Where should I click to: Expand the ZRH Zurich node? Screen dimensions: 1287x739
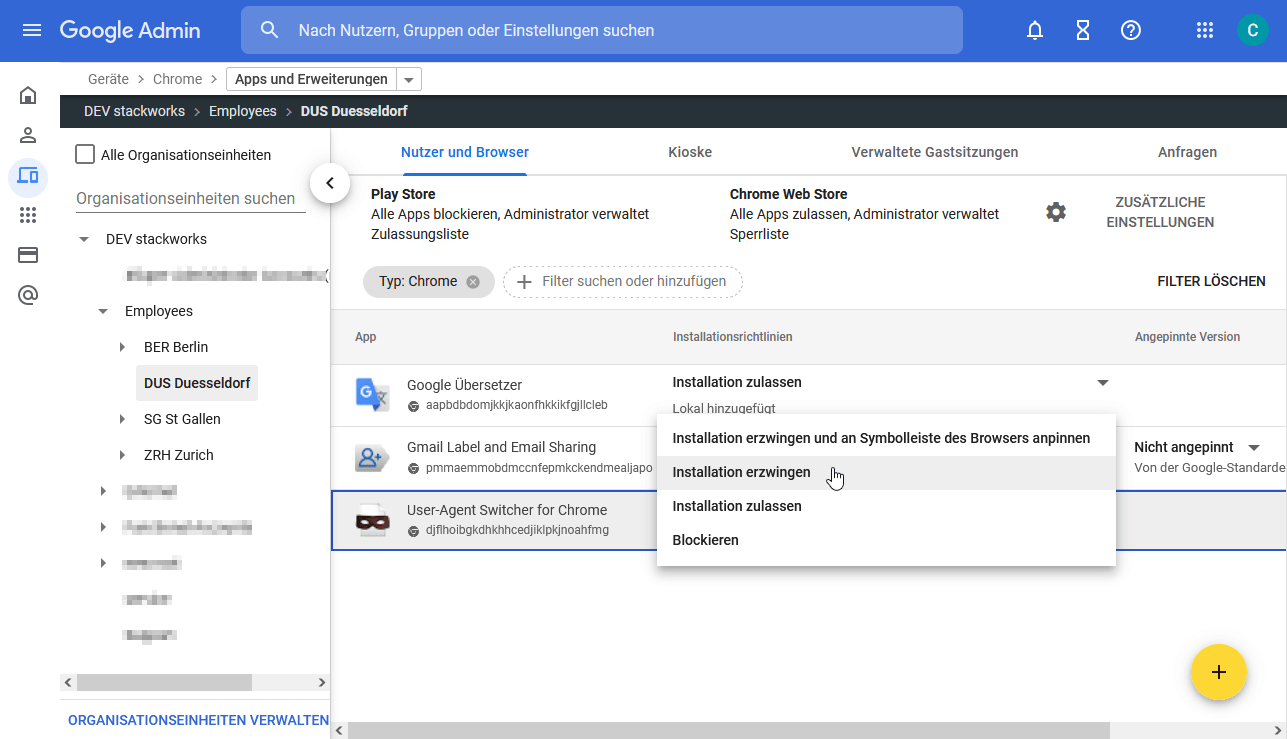click(x=122, y=455)
